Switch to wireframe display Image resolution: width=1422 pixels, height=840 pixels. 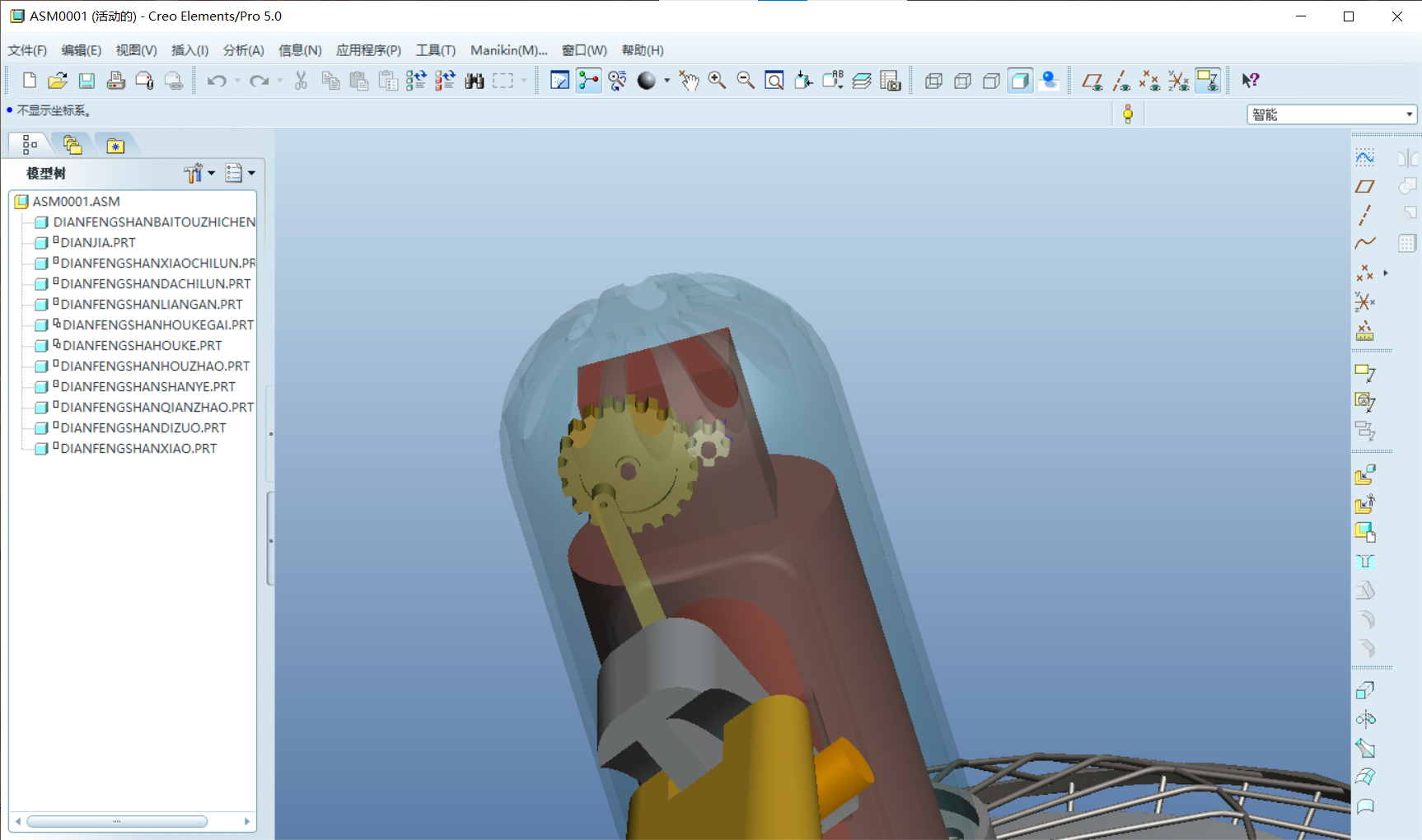point(933,81)
